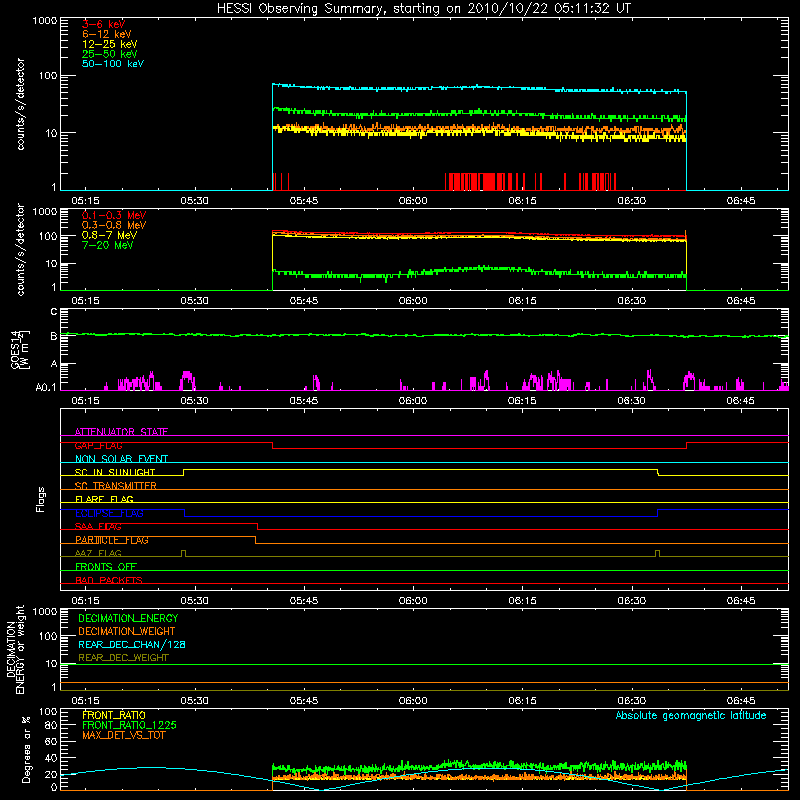Select the GAP_FLAG label
Viewport: 800px width, 800px height.
[x=98, y=445]
